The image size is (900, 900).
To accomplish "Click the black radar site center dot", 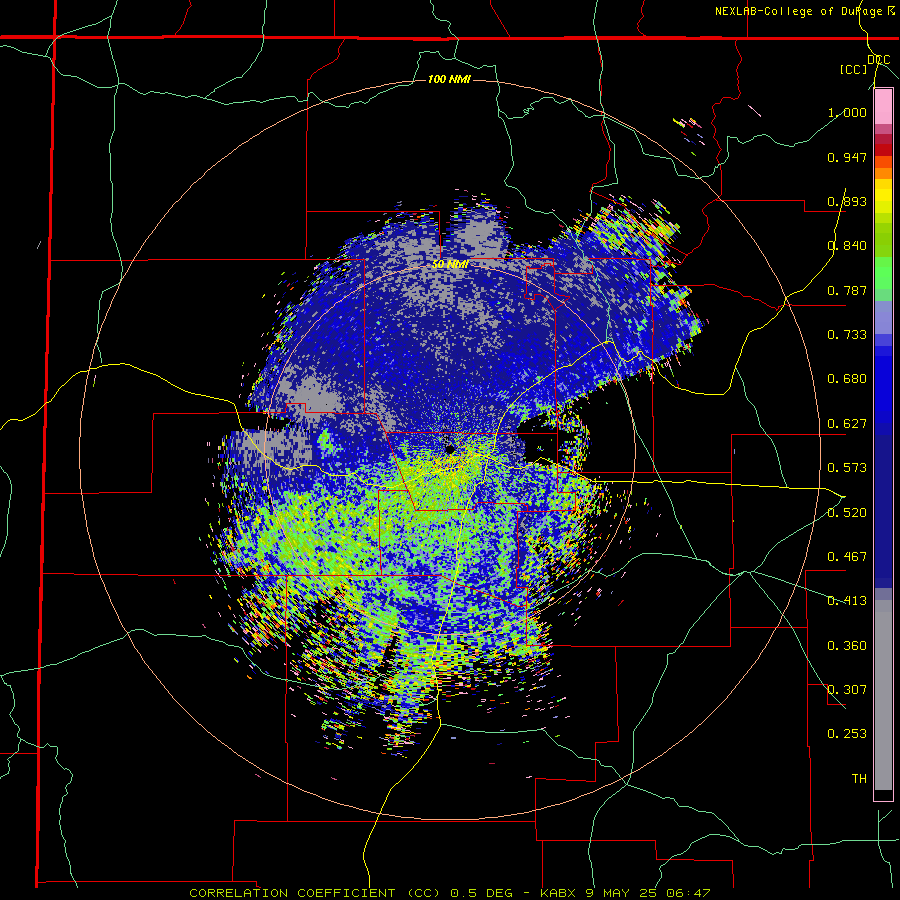I will [x=450, y=449].
